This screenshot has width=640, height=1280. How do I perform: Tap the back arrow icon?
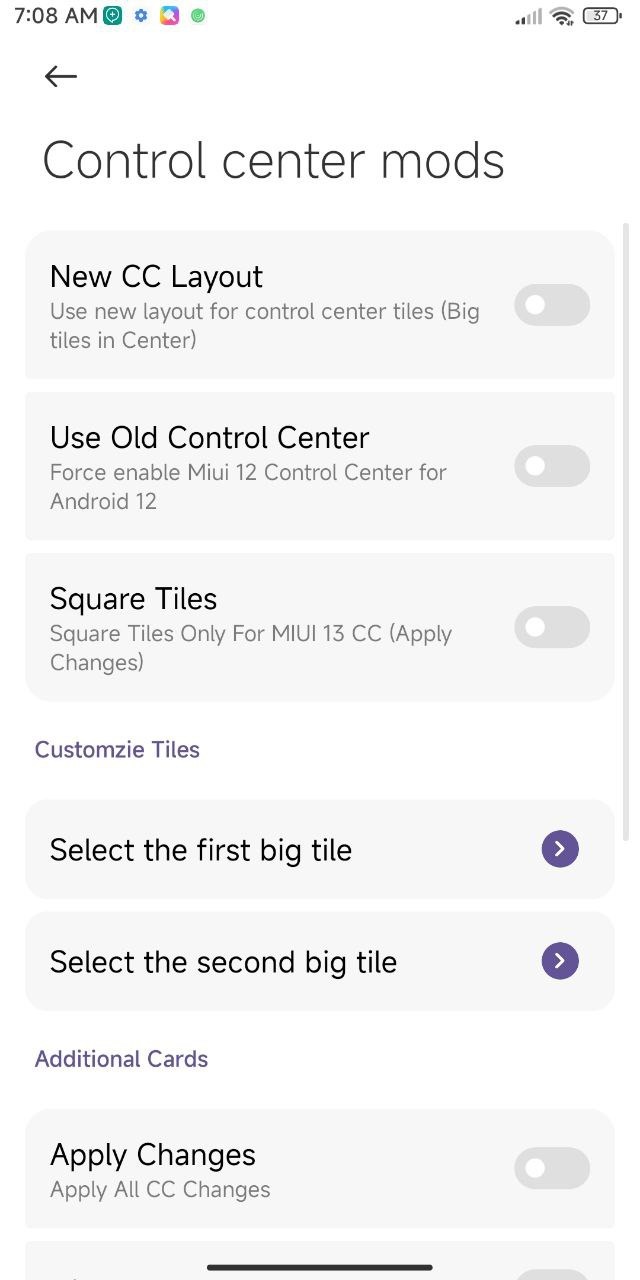click(x=61, y=77)
